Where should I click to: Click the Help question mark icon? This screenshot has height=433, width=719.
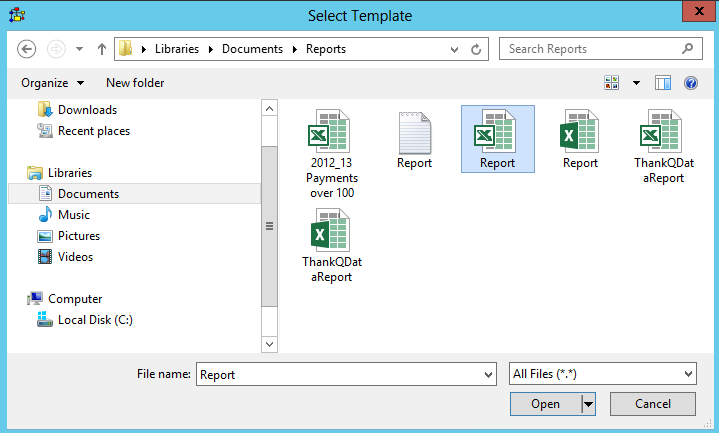(690, 83)
